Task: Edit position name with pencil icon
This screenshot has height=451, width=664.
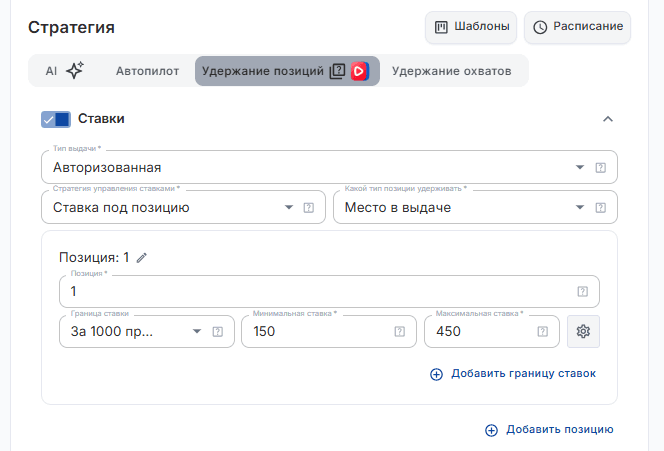Action: click(x=141, y=258)
